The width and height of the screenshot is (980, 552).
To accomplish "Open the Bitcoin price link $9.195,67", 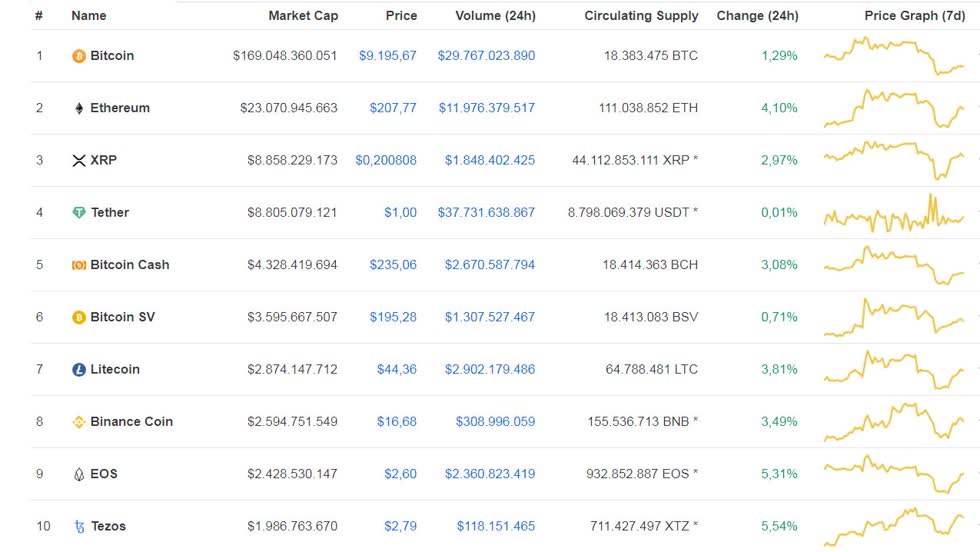I will (x=388, y=56).
